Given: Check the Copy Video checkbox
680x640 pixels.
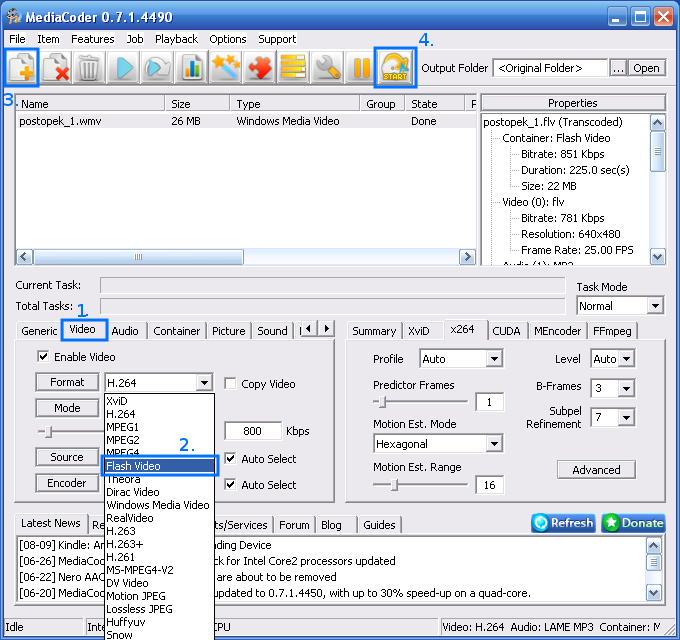Looking at the screenshot, I should tap(231, 384).
